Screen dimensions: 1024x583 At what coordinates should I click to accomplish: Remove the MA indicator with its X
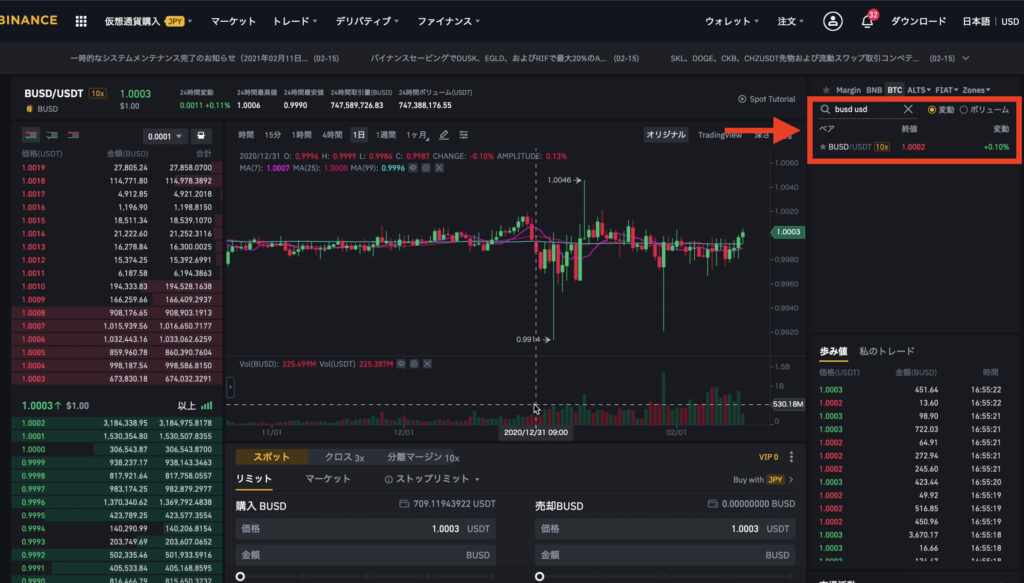(x=439, y=168)
